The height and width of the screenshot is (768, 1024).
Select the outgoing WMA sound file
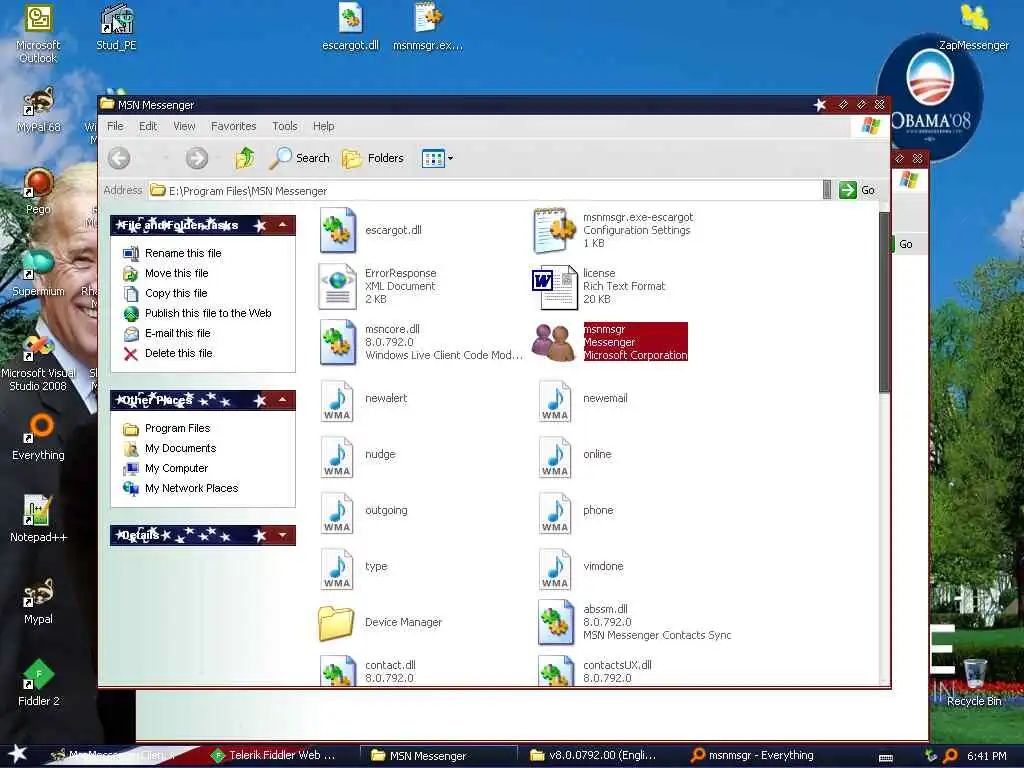point(337,513)
